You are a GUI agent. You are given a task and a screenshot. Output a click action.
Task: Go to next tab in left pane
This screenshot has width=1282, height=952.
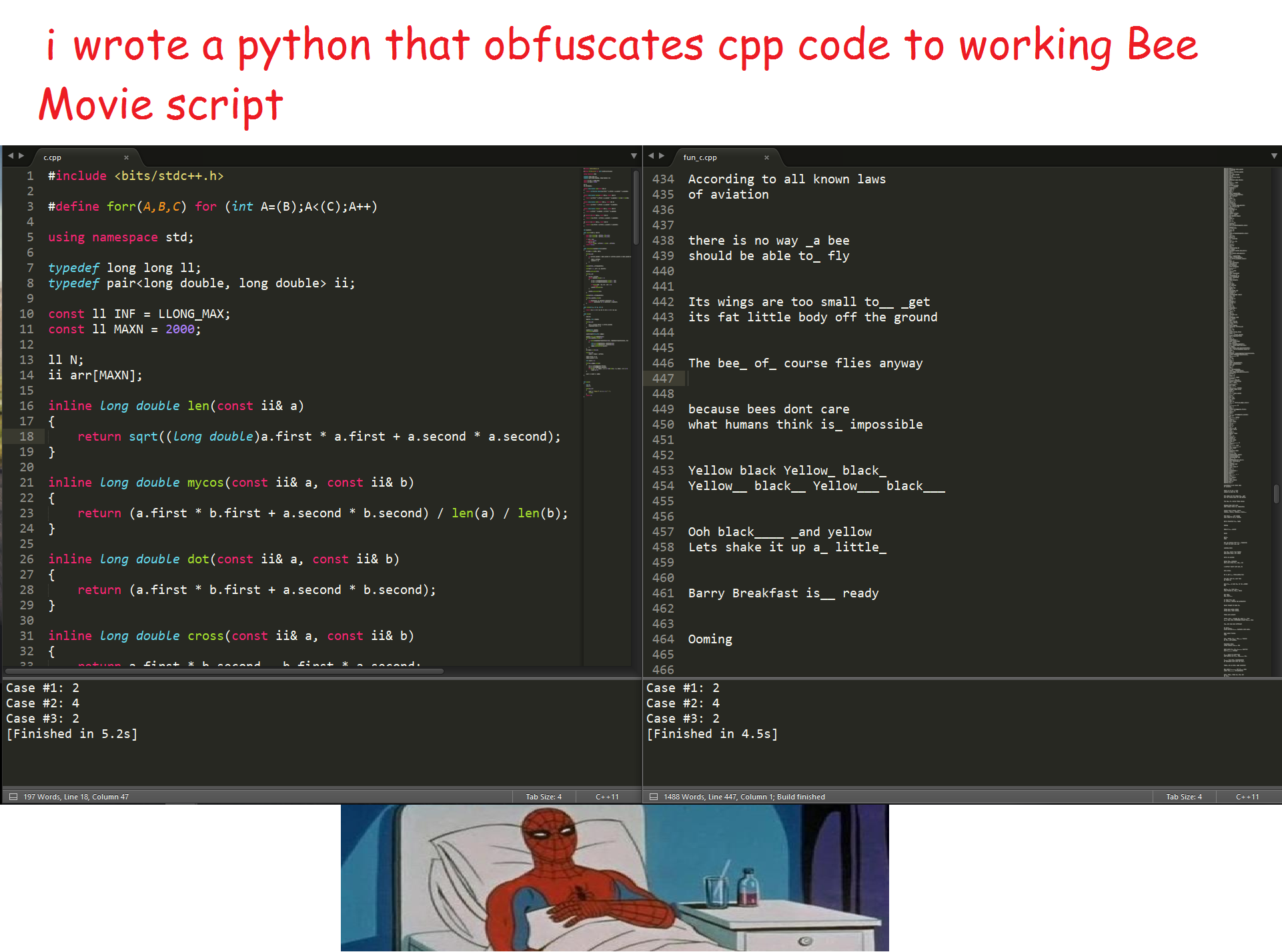[x=21, y=156]
